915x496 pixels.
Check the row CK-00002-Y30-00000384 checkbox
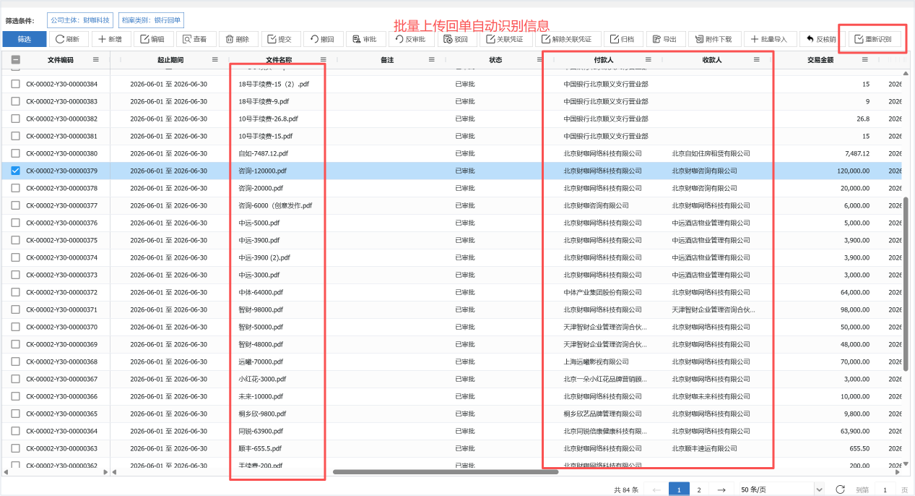(16, 84)
